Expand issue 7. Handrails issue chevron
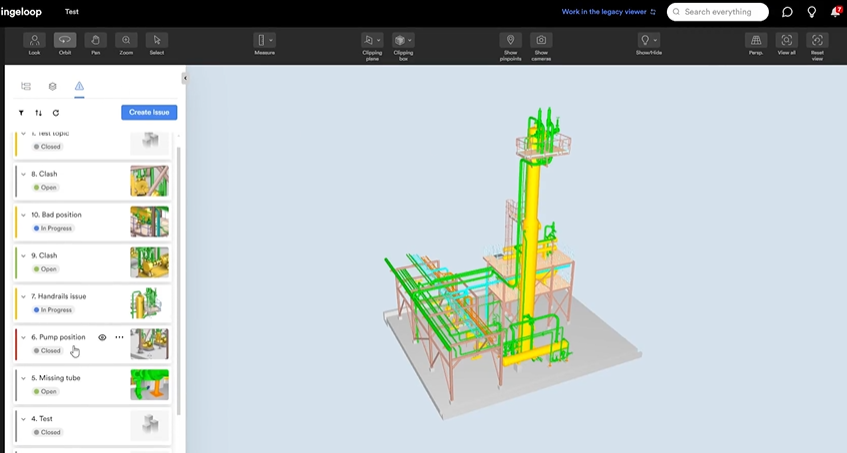Screen dimensions: 847x453 pos(23,296)
